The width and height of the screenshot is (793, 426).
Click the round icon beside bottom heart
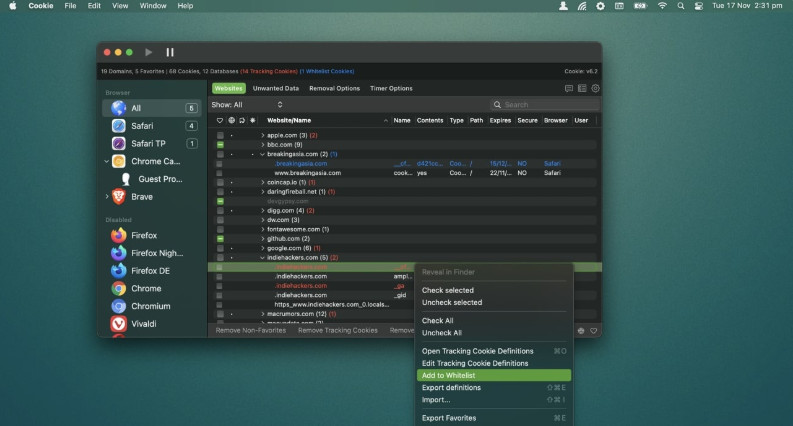[581, 331]
